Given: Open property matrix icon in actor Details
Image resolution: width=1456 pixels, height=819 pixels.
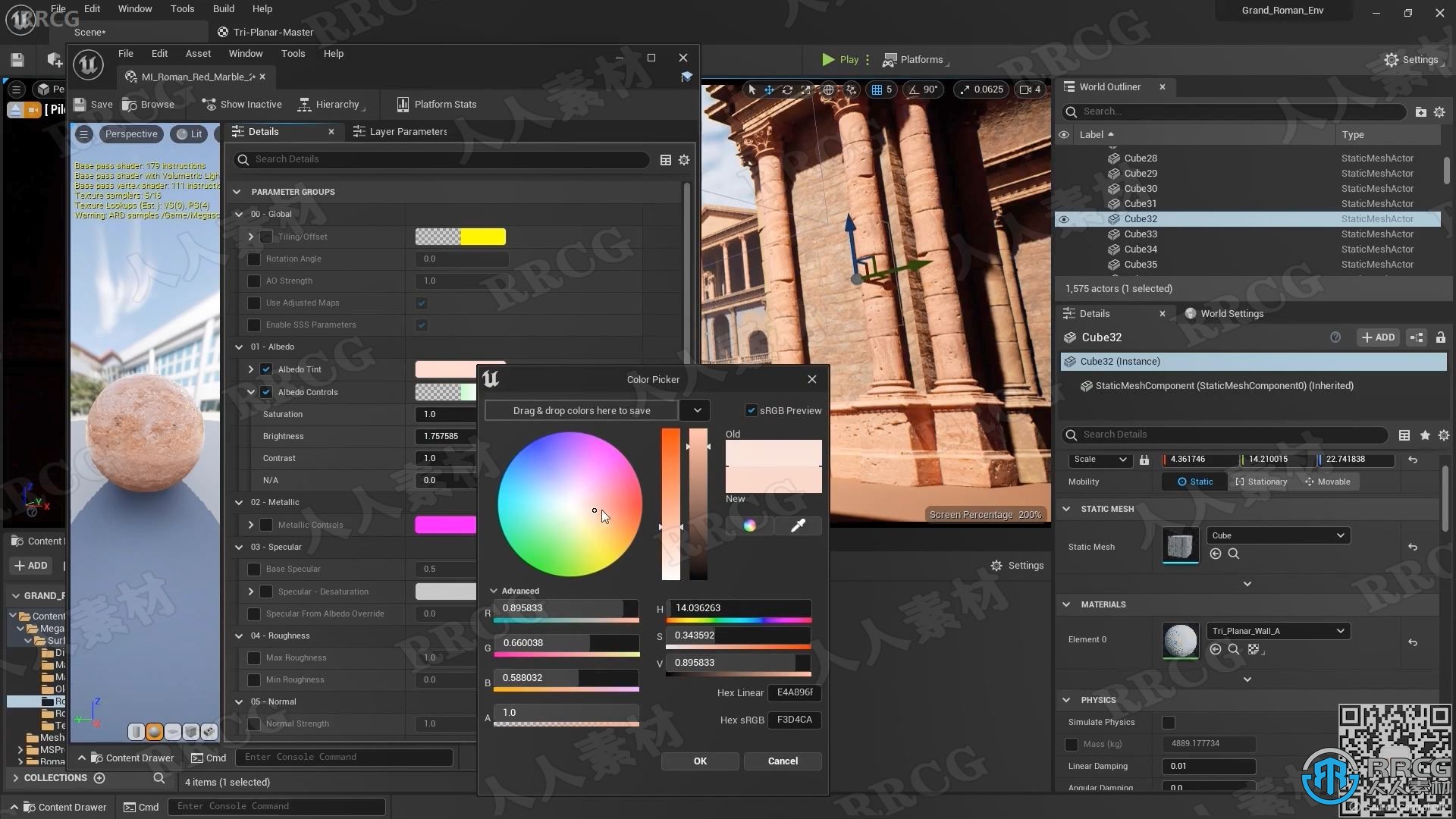Looking at the screenshot, I should (x=1404, y=435).
